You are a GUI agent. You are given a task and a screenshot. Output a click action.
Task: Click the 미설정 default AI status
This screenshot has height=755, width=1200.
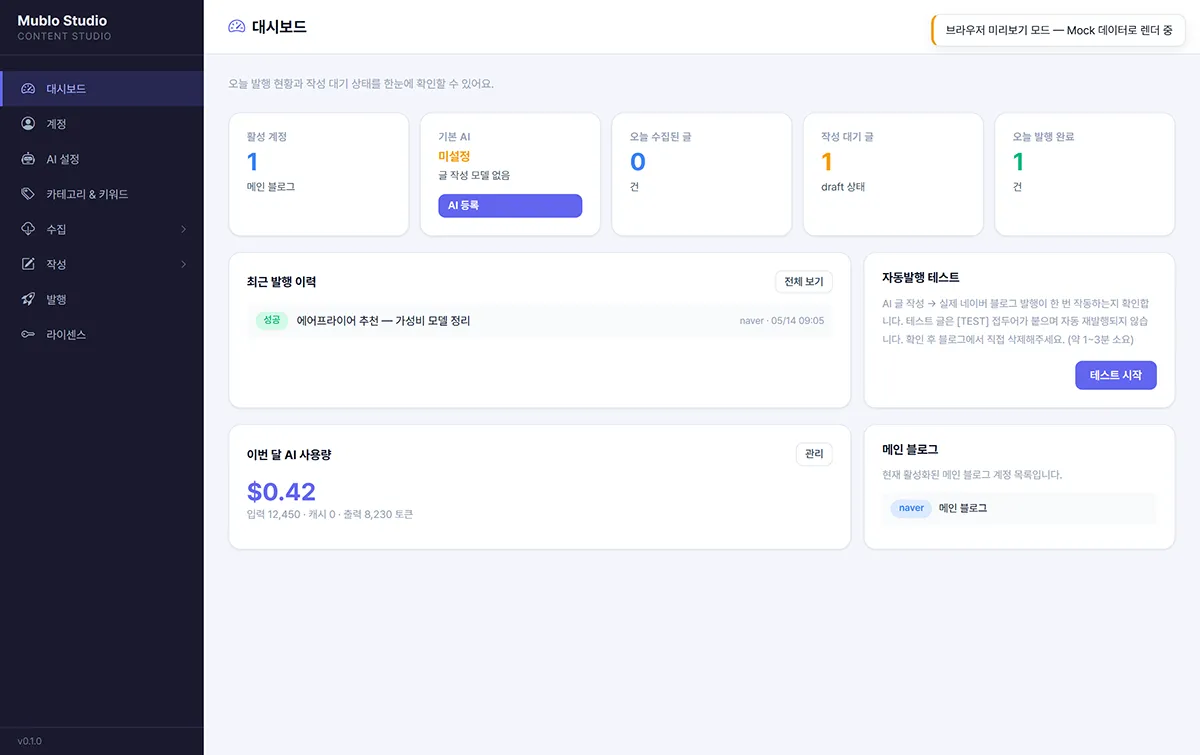coord(454,157)
